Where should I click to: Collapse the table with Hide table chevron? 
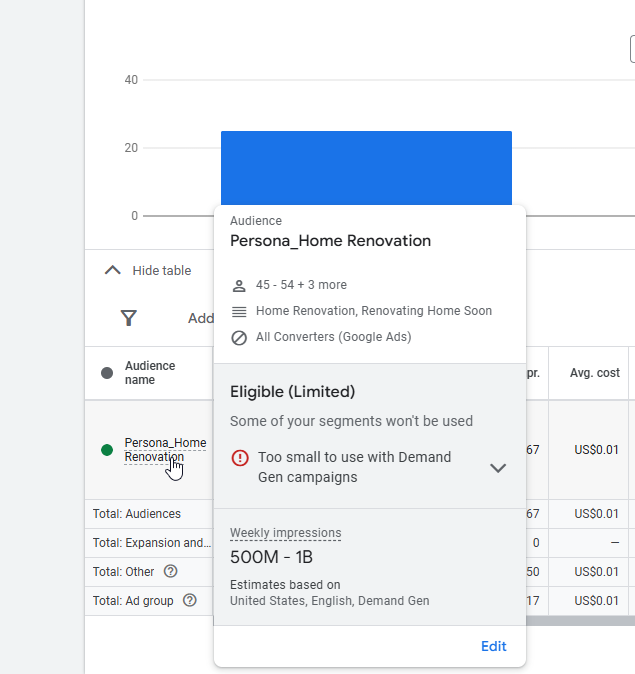point(113,270)
